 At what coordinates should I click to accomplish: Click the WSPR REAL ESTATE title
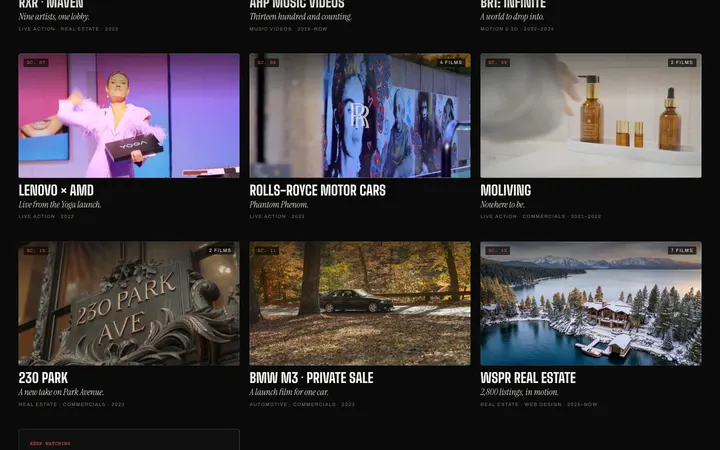tap(528, 378)
